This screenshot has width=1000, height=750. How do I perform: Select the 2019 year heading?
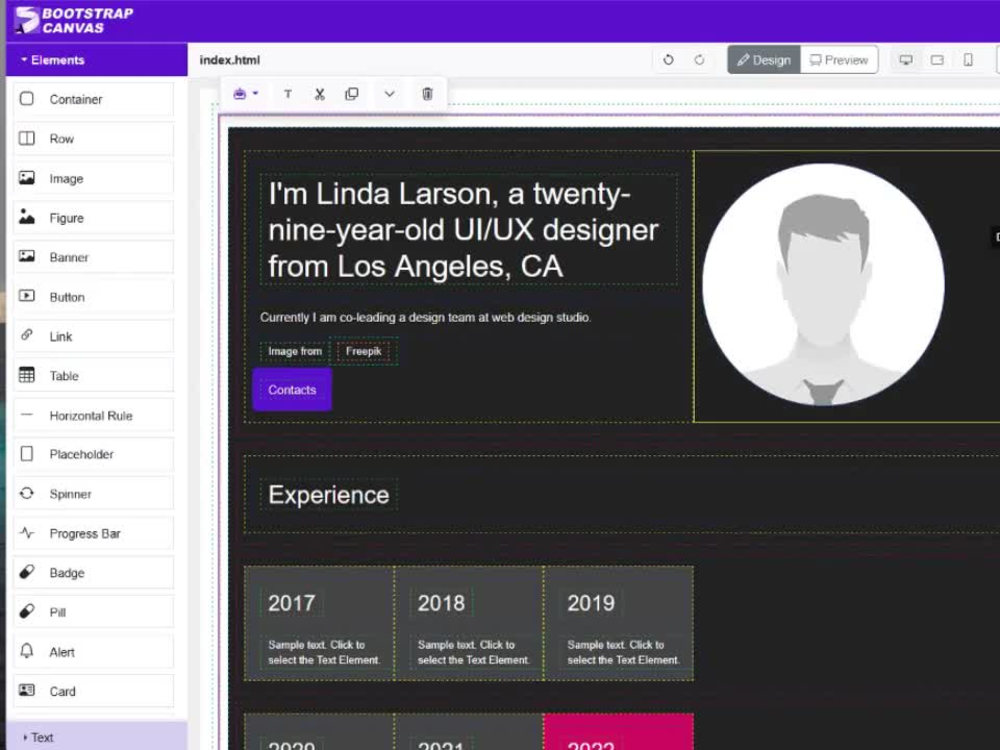click(x=591, y=603)
